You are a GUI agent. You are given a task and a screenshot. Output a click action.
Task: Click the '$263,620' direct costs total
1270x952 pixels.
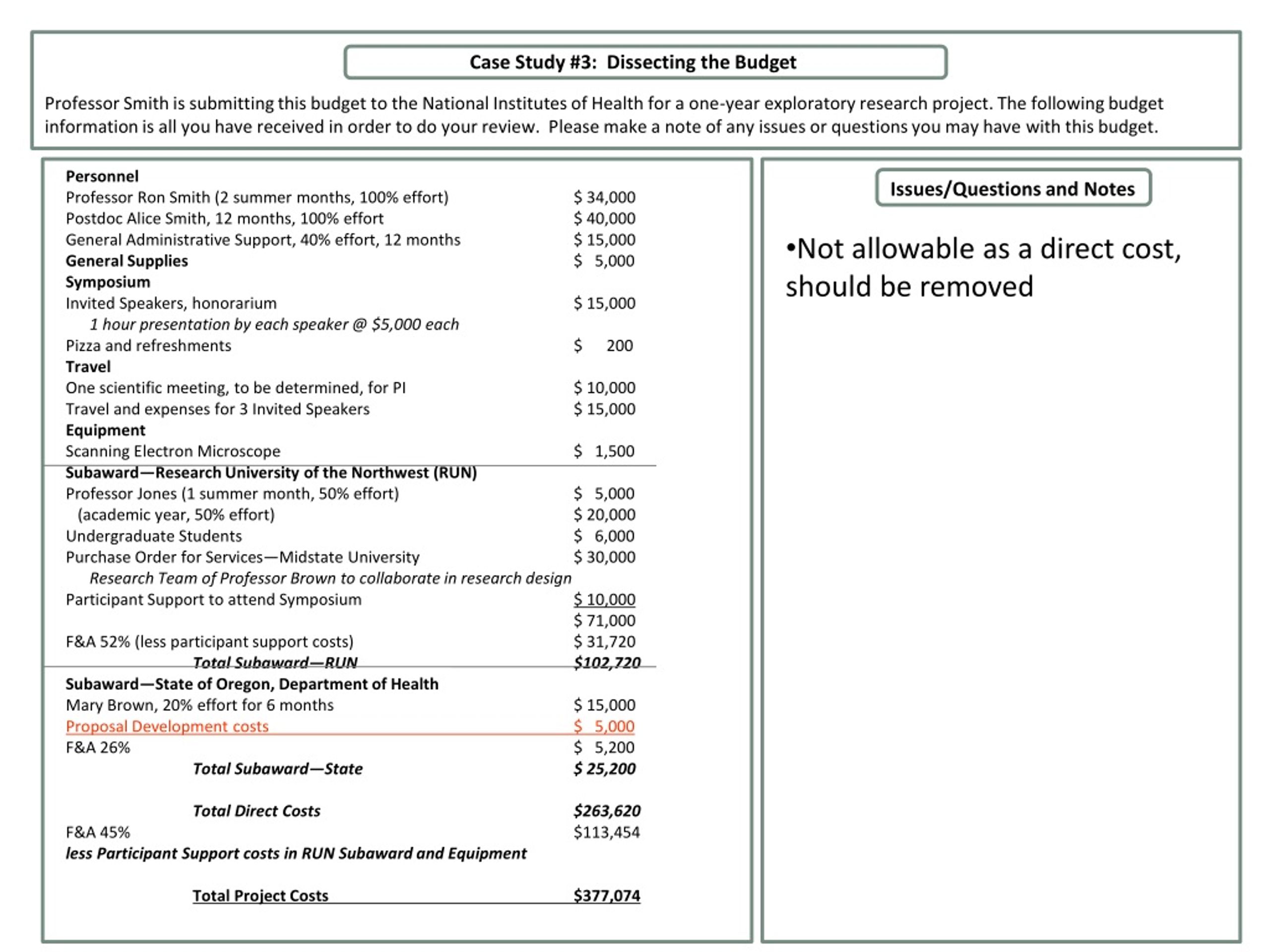point(606,811)
